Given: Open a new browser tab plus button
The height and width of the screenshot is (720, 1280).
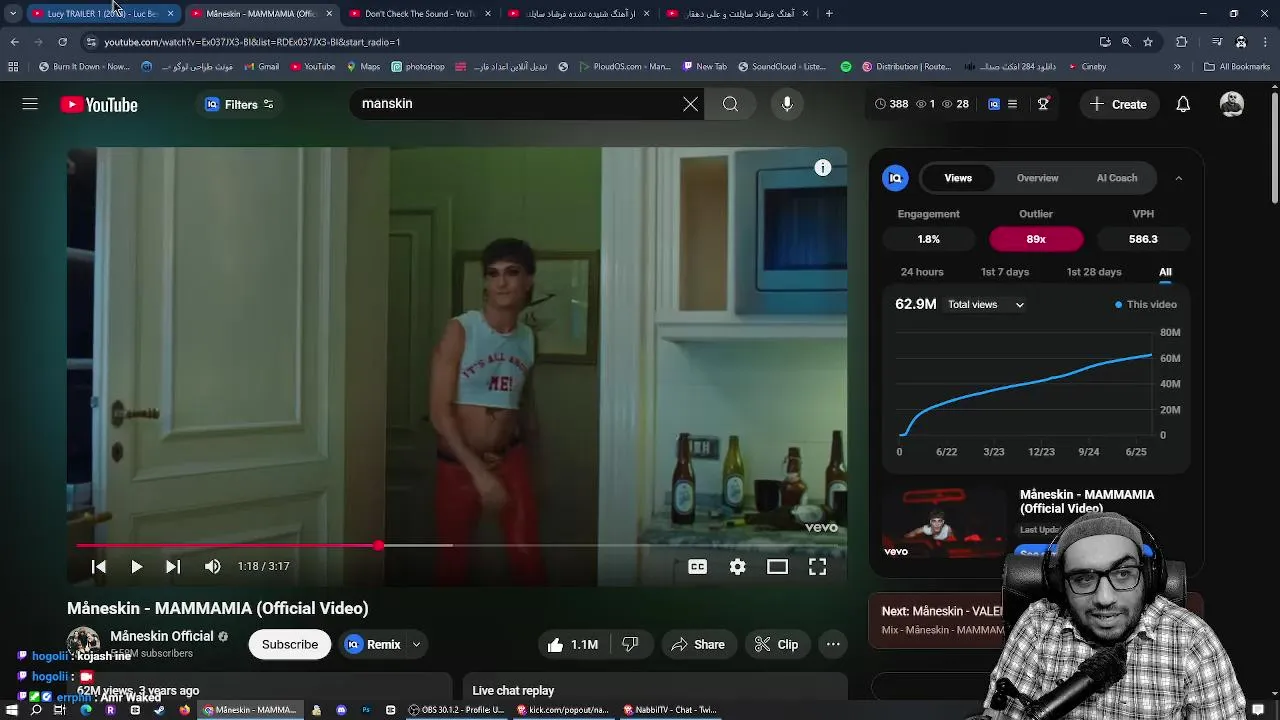Looking at the screenshot, I should (829, 14).
